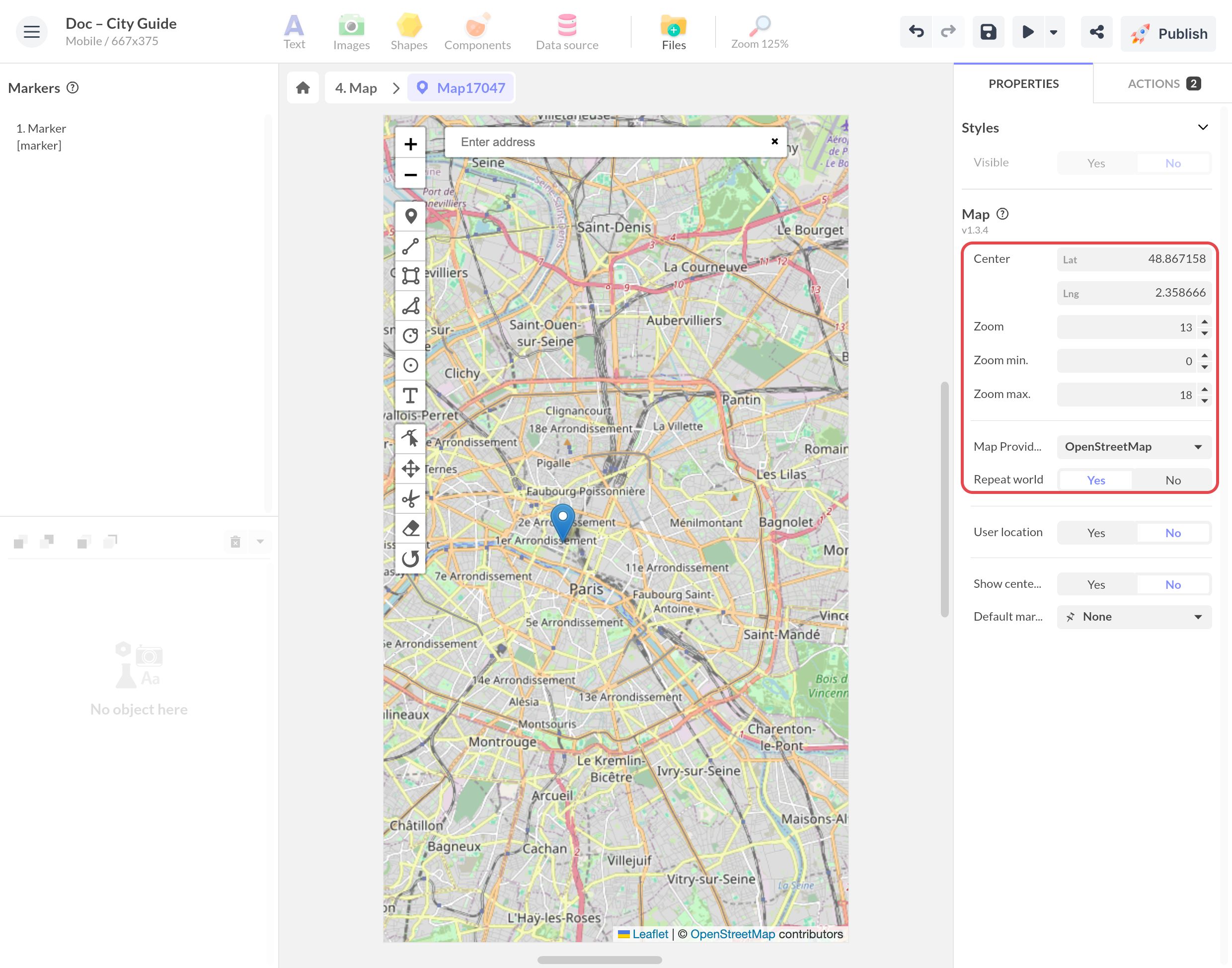Open the Files manager
1232x968 pixels.
(x=674, y=32)
